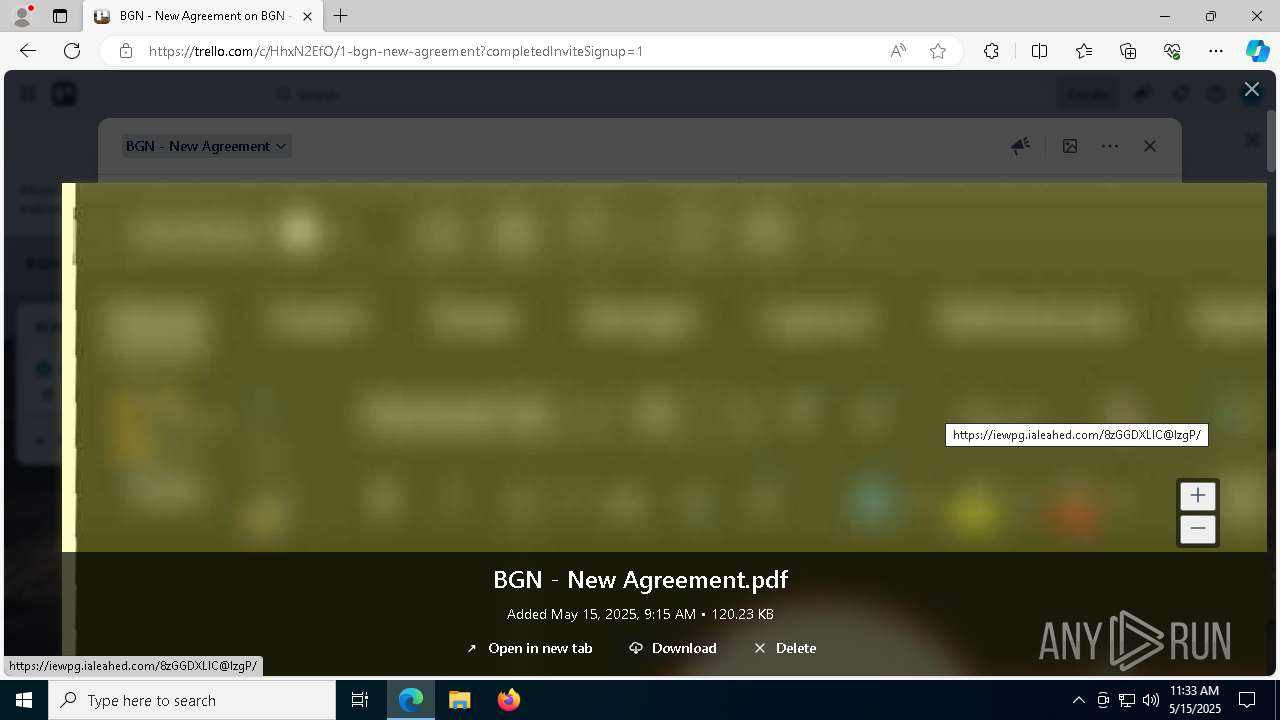Image resolution: width=1280 pixels, height=720 pixels.
Task: Go back to the previous page
Action: (28, 51)
